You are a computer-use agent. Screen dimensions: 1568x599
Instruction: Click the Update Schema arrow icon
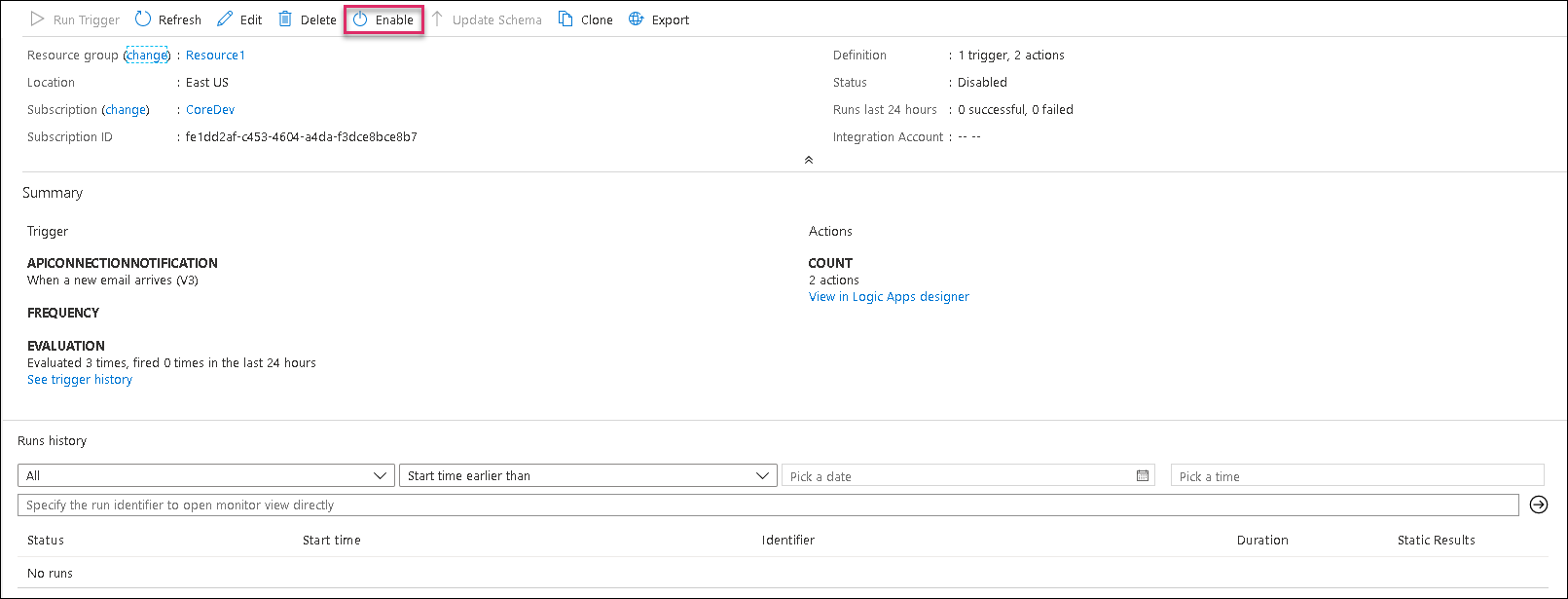[437, 19]
